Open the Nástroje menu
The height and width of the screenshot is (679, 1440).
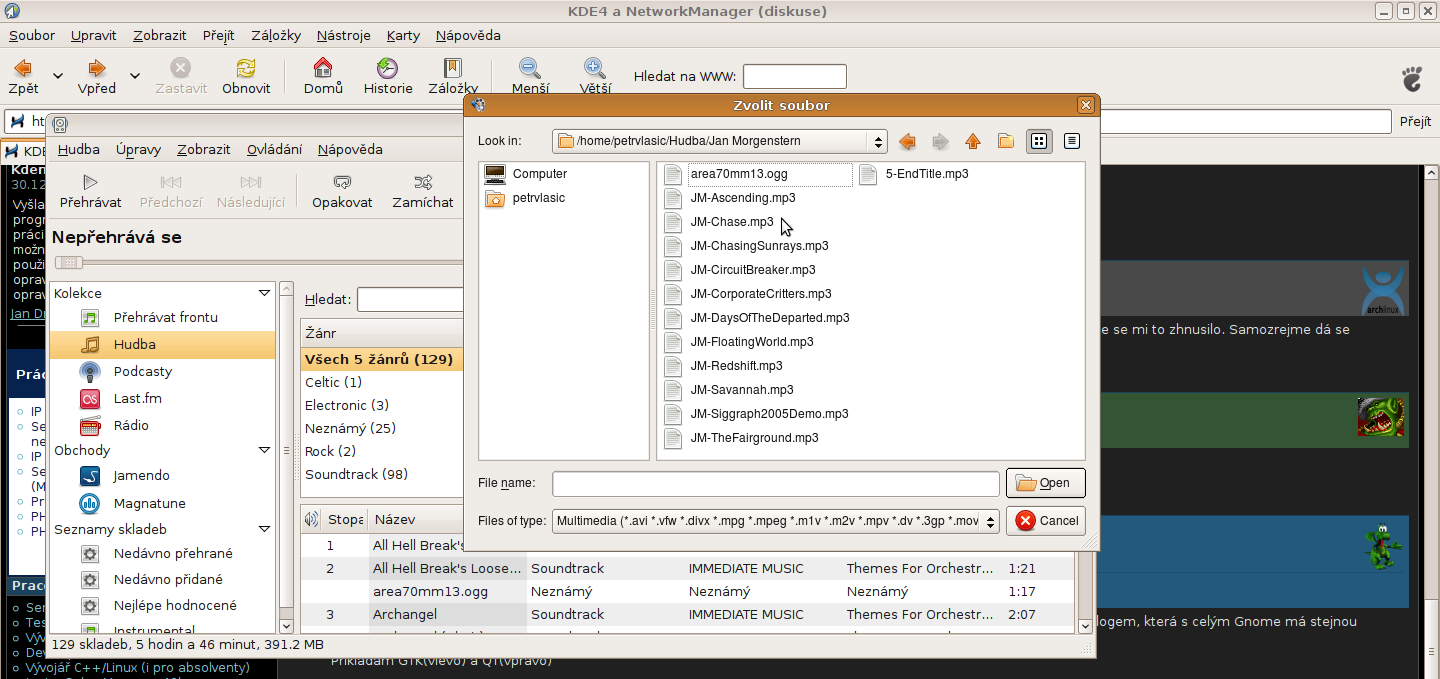(x=343, y=35)
